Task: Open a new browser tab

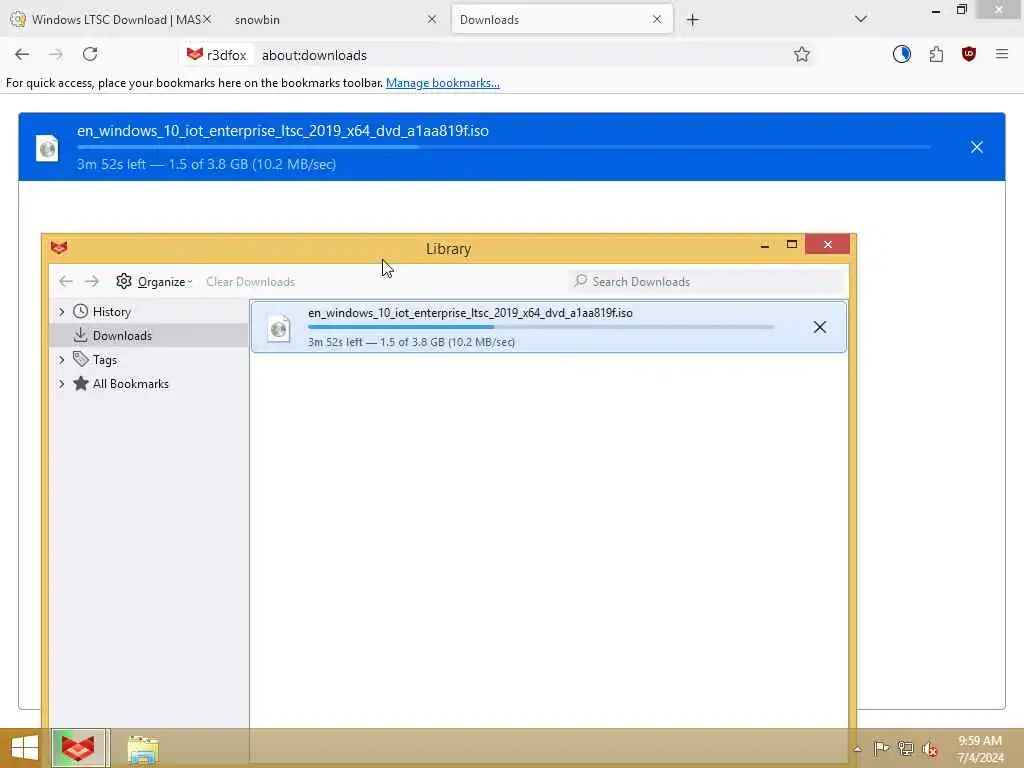Action: [x=692, y=20]
